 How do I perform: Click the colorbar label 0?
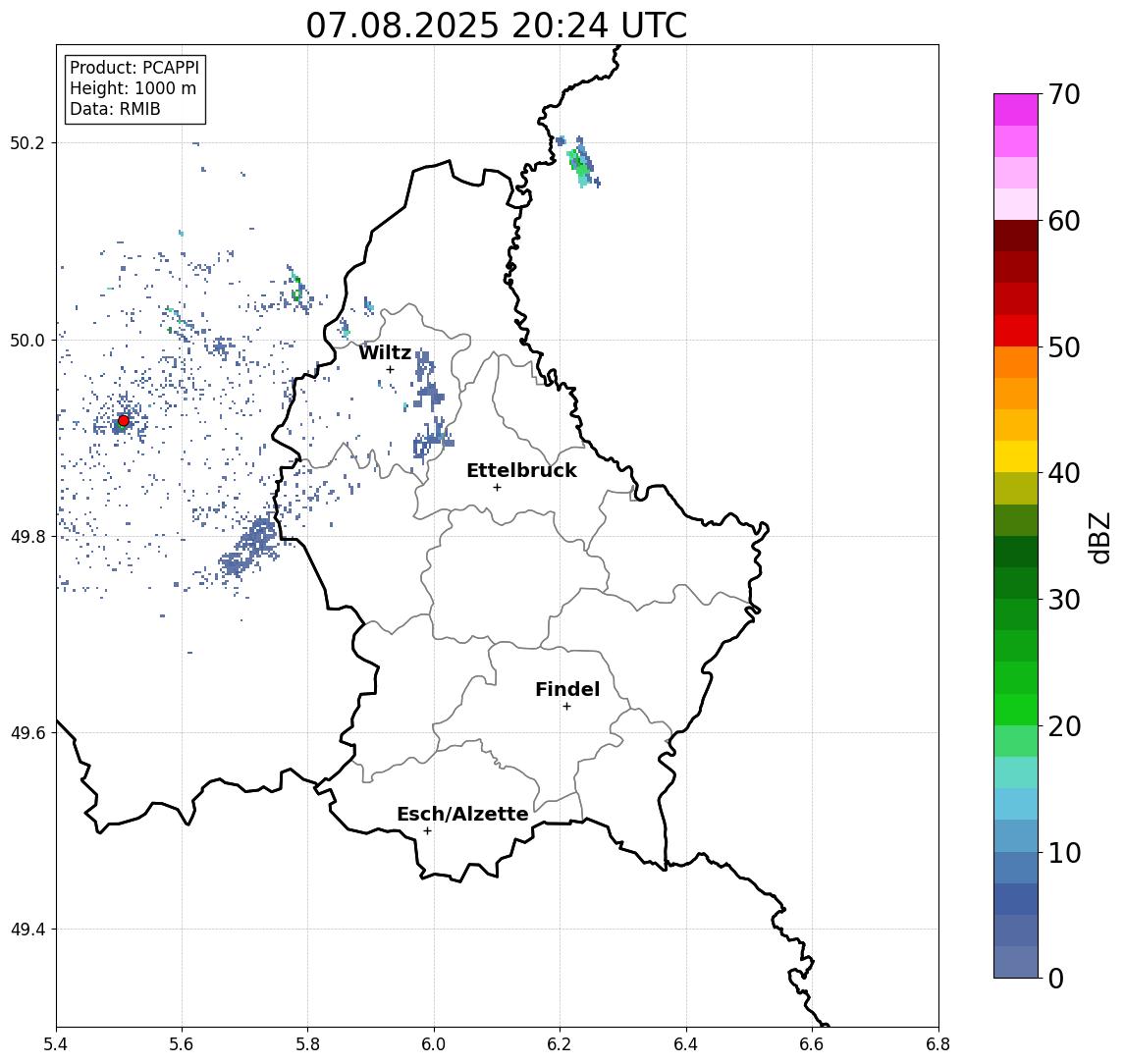[1056, 978]
